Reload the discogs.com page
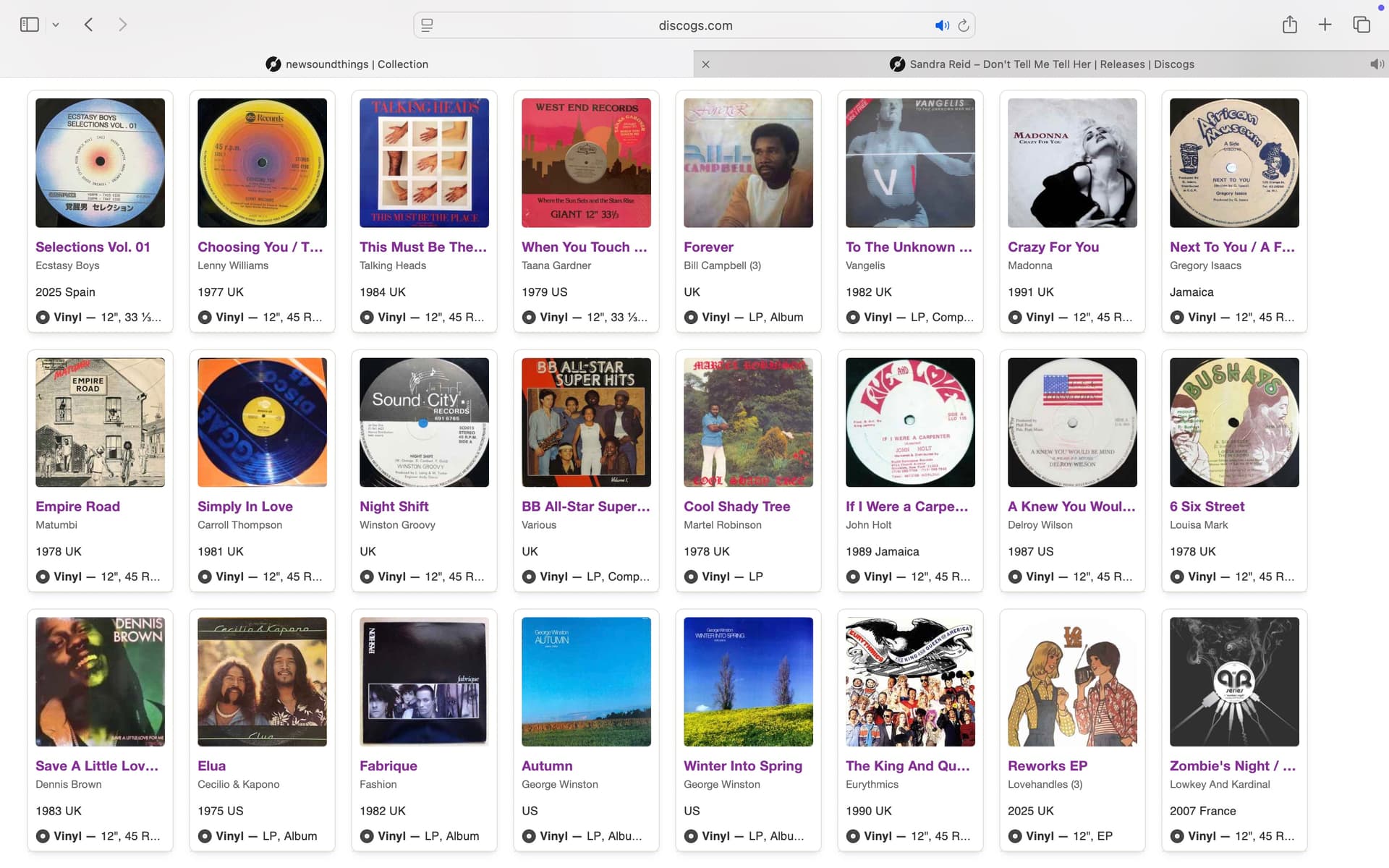This screenshot has width=1389, height=868. pyautogui.click(x=964, y=25)
